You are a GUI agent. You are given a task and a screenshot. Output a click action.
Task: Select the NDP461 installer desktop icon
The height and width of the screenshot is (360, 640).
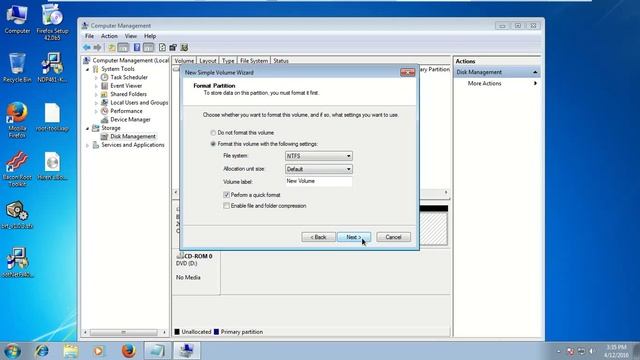(x=52, y=68)
